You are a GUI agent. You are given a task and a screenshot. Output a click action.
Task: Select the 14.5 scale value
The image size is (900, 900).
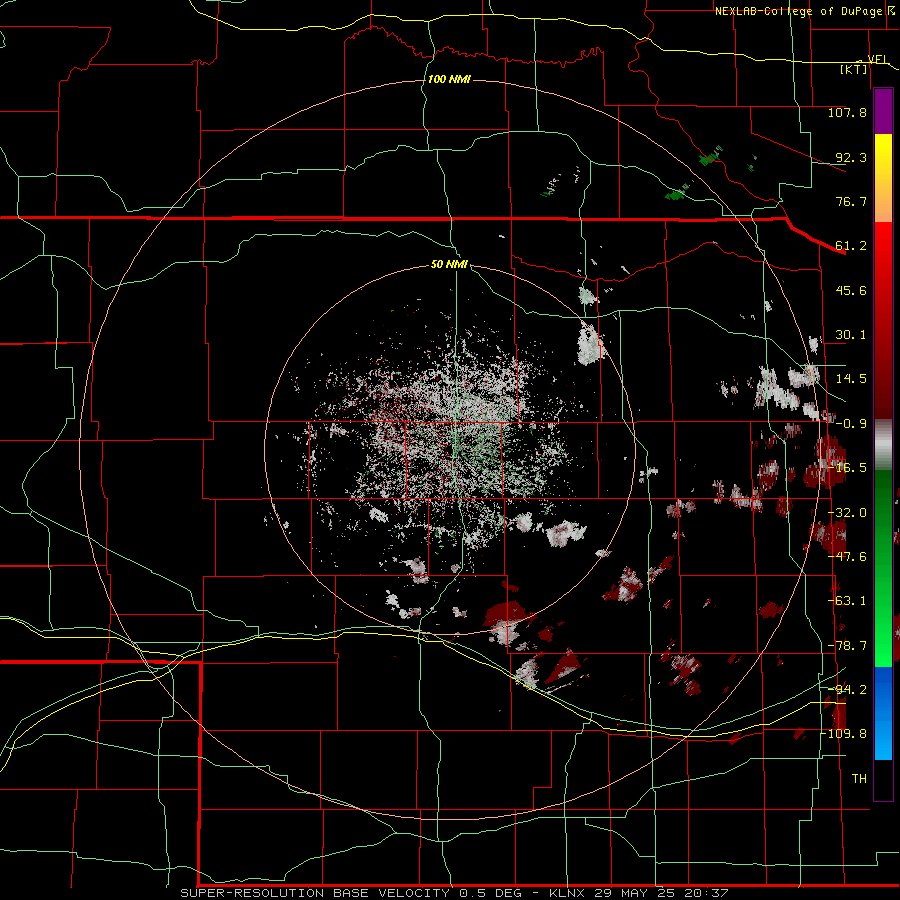[x=851, y=379]
